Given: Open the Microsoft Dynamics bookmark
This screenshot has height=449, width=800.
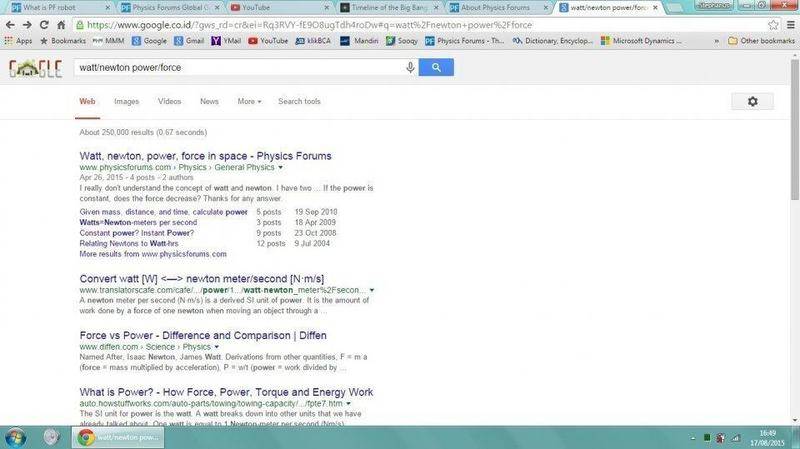Looking at the screenshot, I should point(641,41).
